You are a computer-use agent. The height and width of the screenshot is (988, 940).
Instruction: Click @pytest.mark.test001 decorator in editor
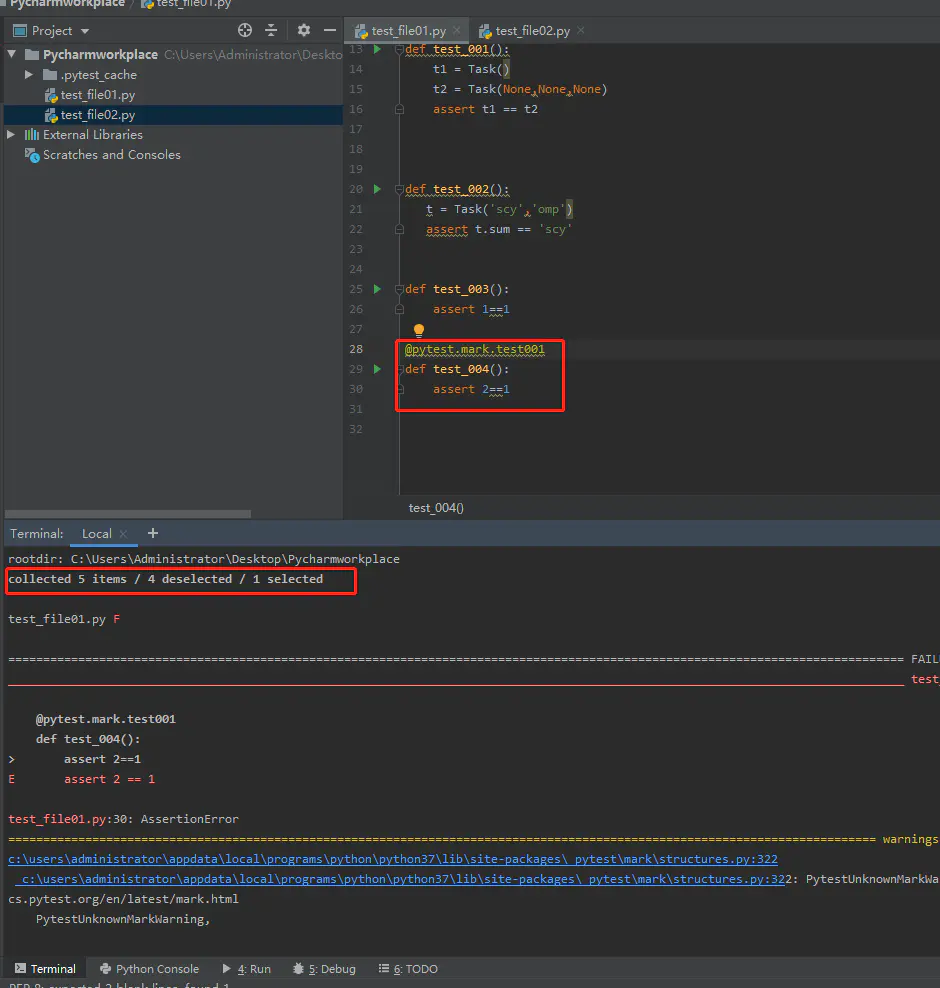[474, 349]
